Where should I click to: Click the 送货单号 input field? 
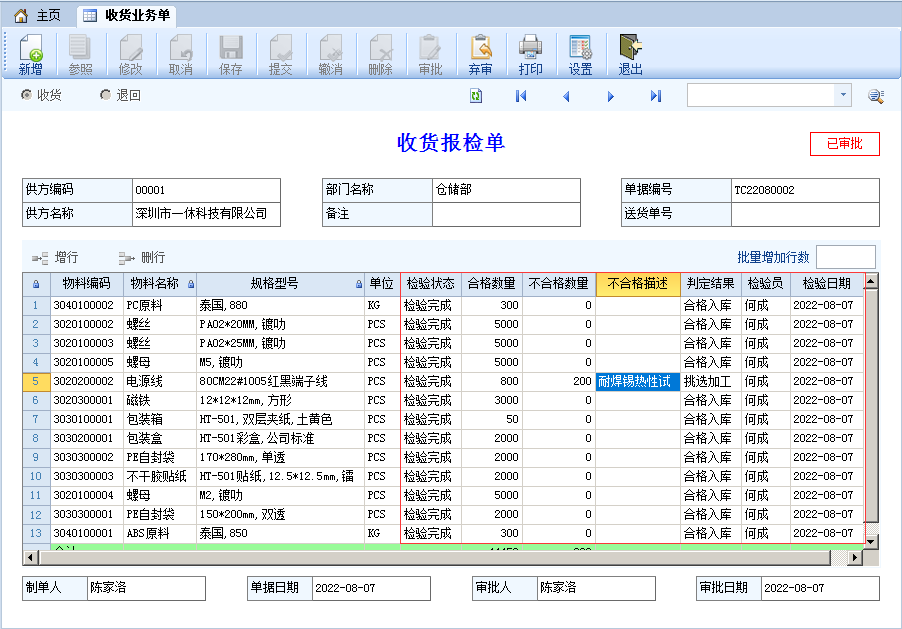[x=805, y=214]
